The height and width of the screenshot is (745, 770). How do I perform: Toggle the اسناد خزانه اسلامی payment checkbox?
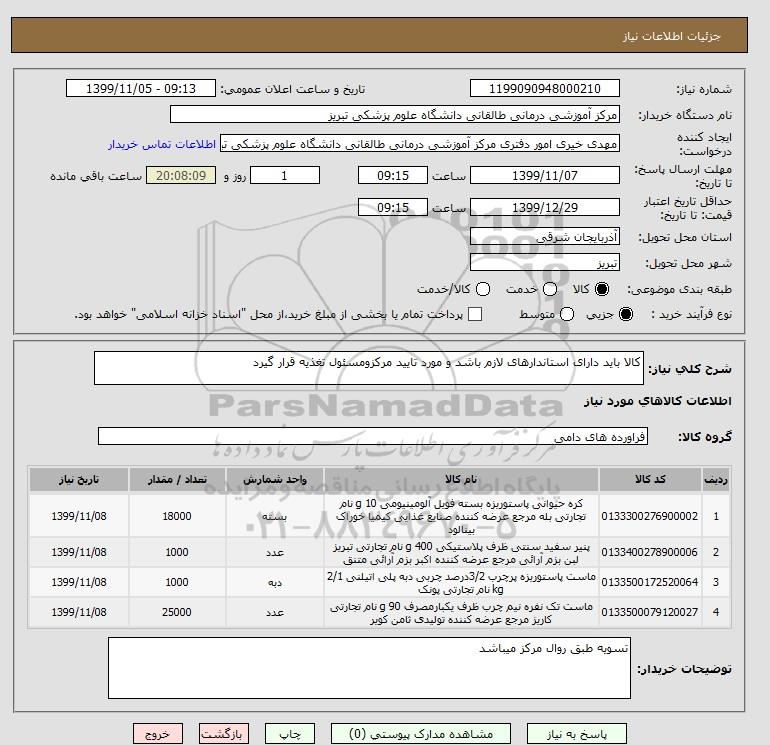tap(475, 314)
